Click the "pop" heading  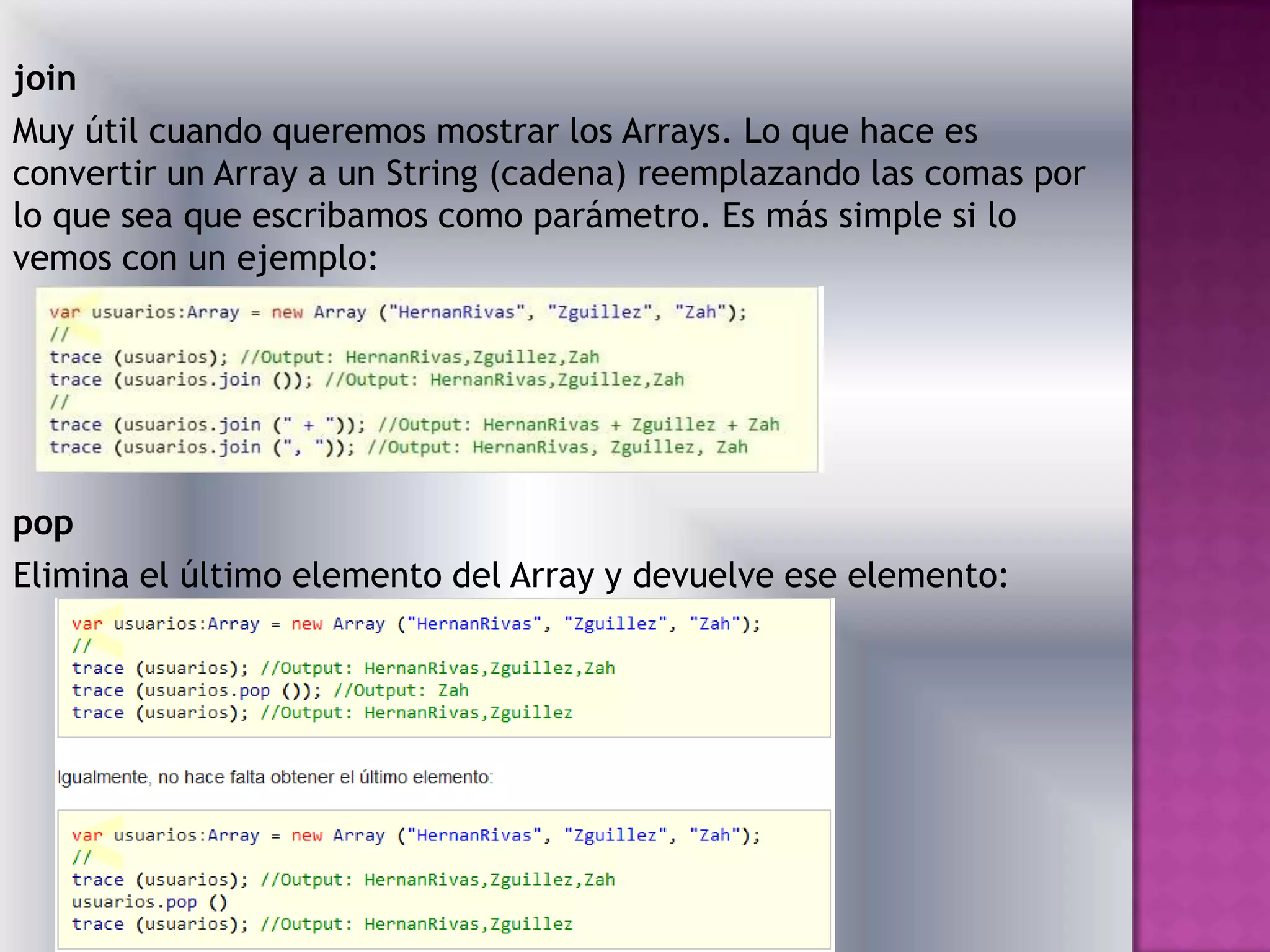[x=43, y=524]
